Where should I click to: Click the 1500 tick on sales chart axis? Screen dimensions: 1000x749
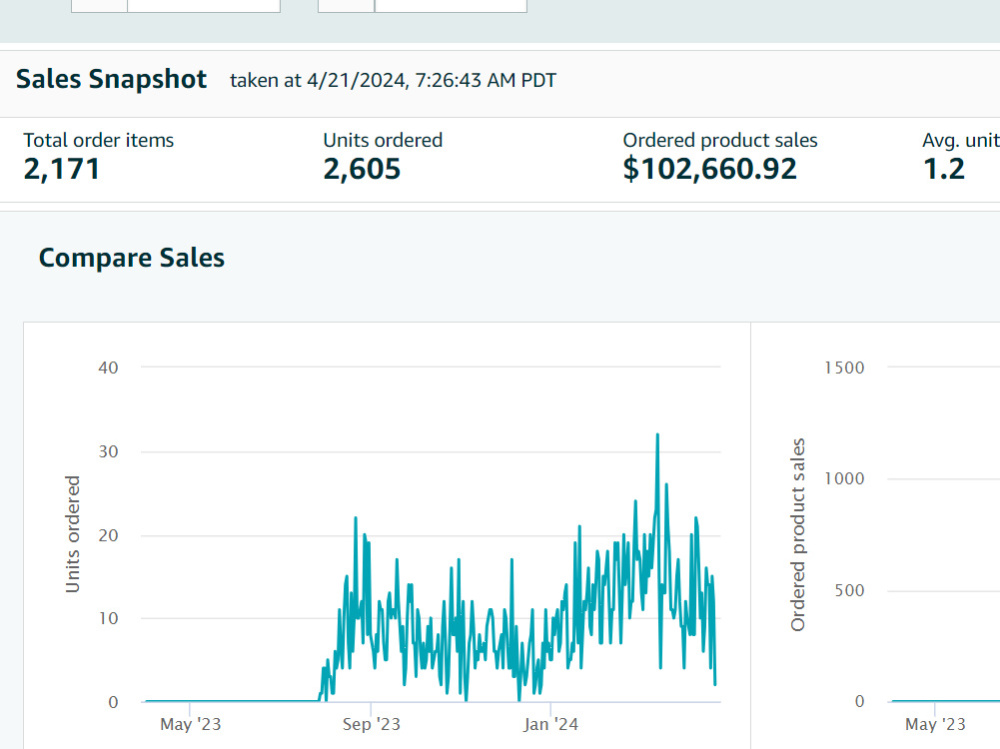point(844,367)
